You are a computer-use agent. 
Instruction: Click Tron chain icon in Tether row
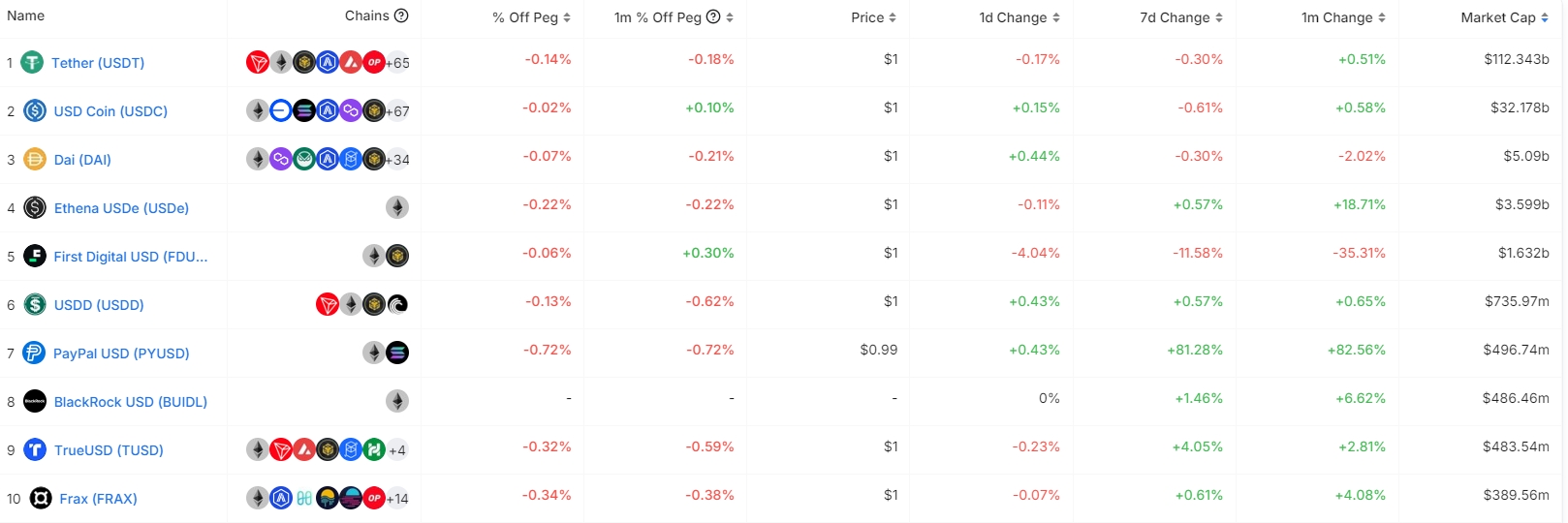point(258,63)
